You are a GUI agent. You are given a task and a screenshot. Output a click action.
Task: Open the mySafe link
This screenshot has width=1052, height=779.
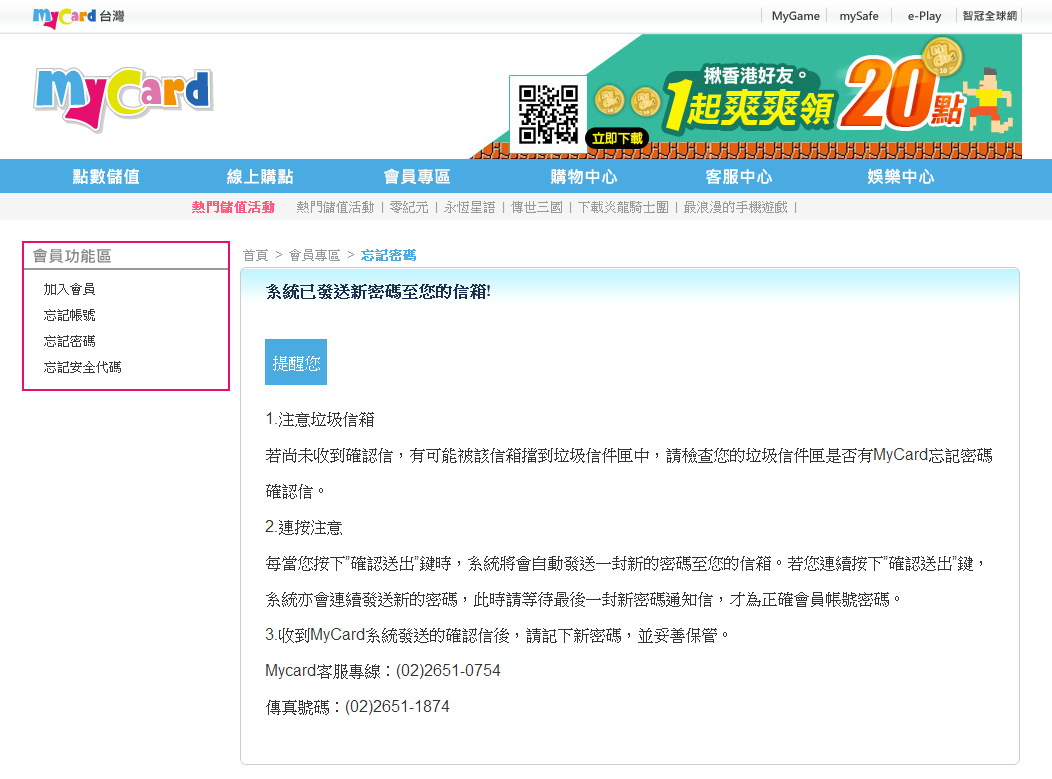pos(858,16)
